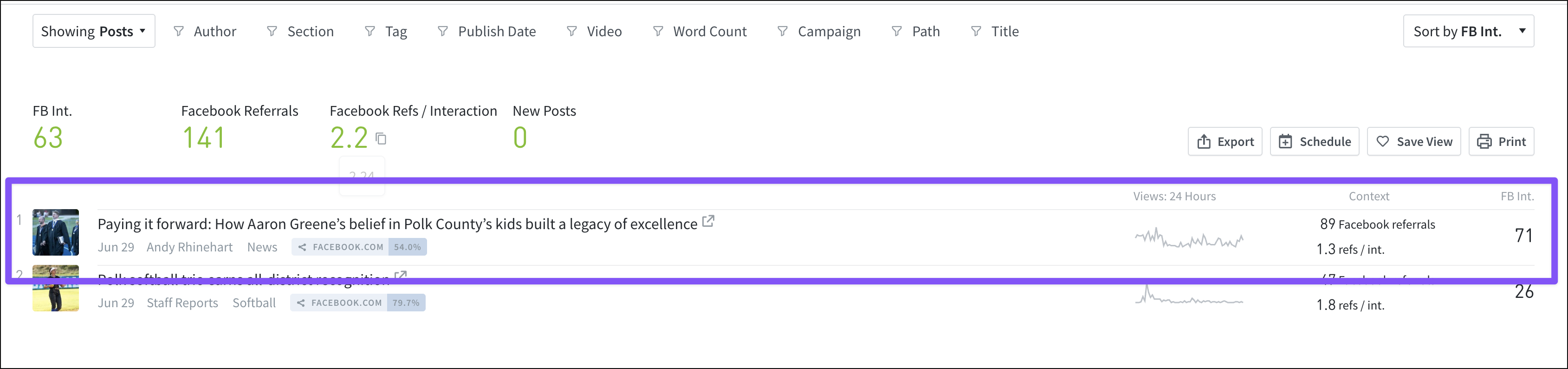Open external link icon beside Aaron Greene article
This screenshot has height=369, width=1568.
pos(708,221)
